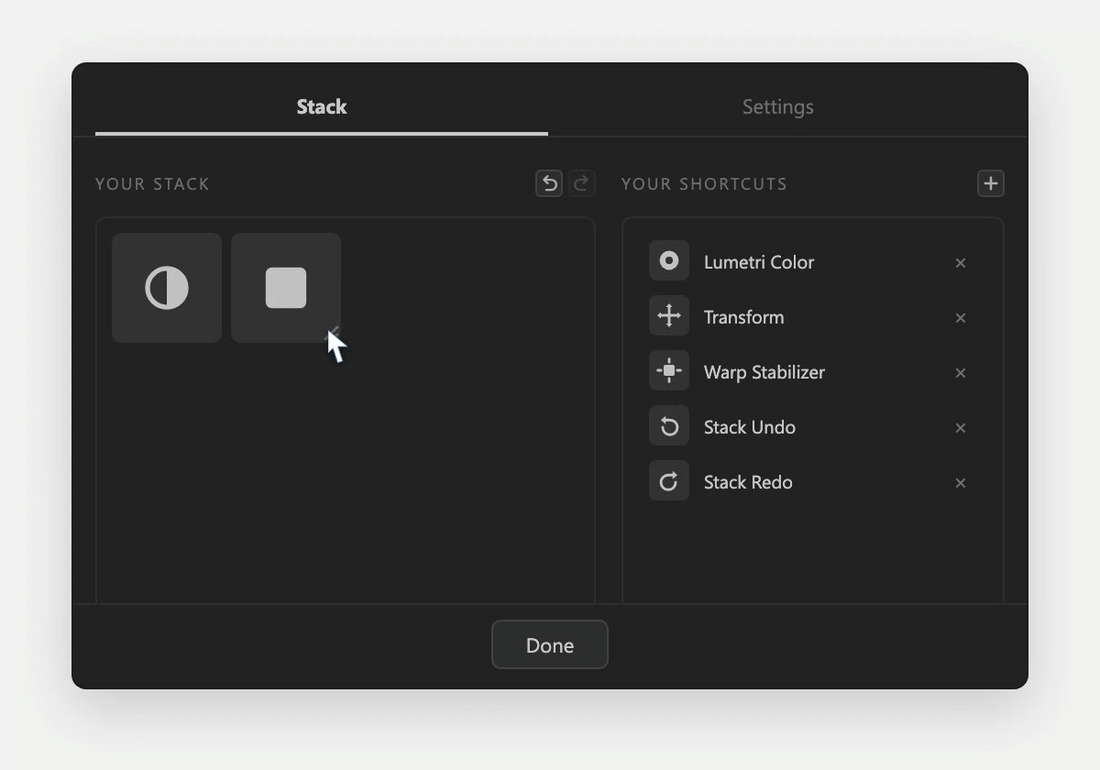This screenshot has width=1100, height=770.
Task: Select the square stack item tile
Action: point(286,288)
